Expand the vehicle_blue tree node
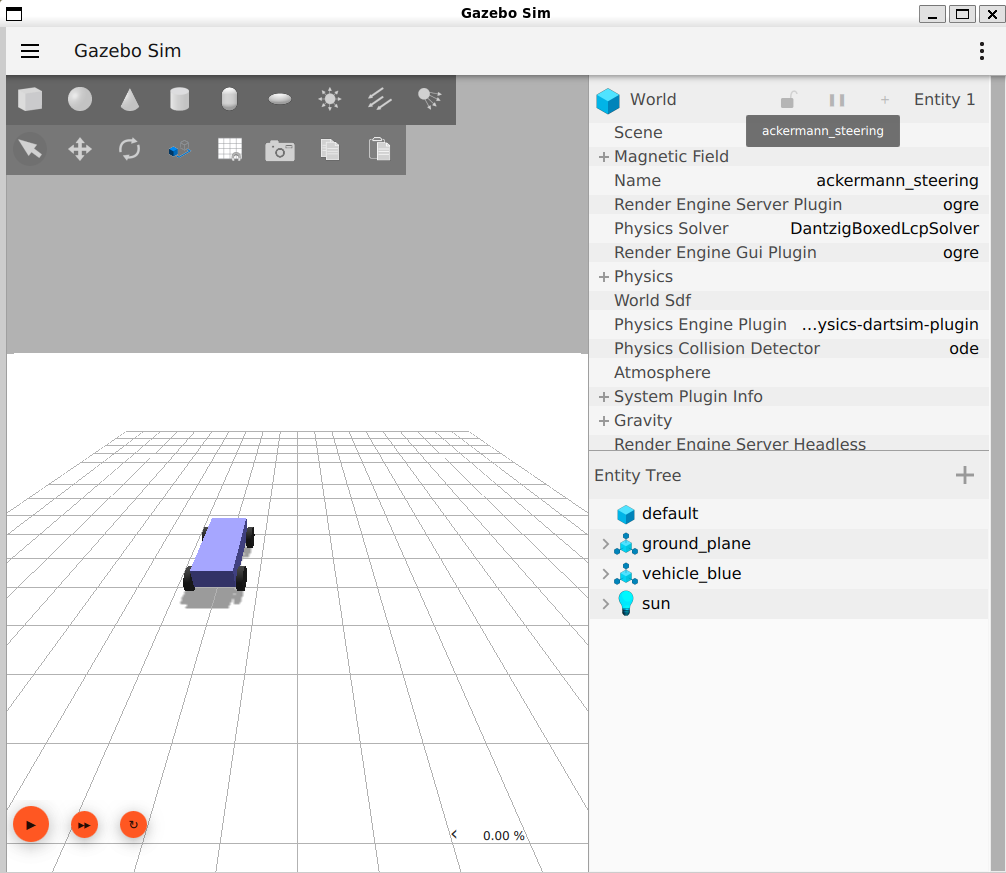The width and height of the screenshot is (1006, 873). (605, 573)
